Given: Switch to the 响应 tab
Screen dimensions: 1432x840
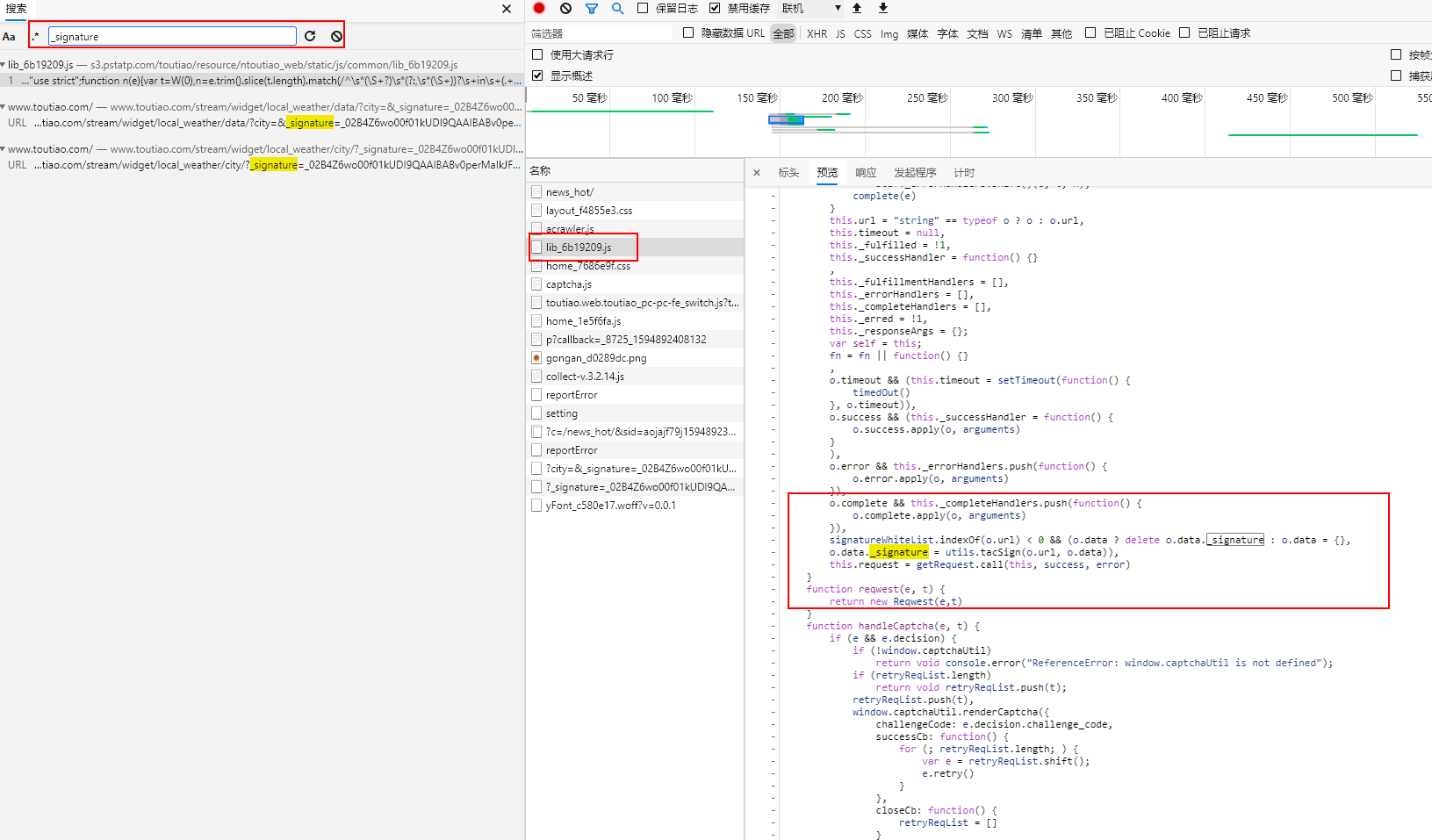Looking at the screenshot, I should pyautogui.click(x=866, y=173).
